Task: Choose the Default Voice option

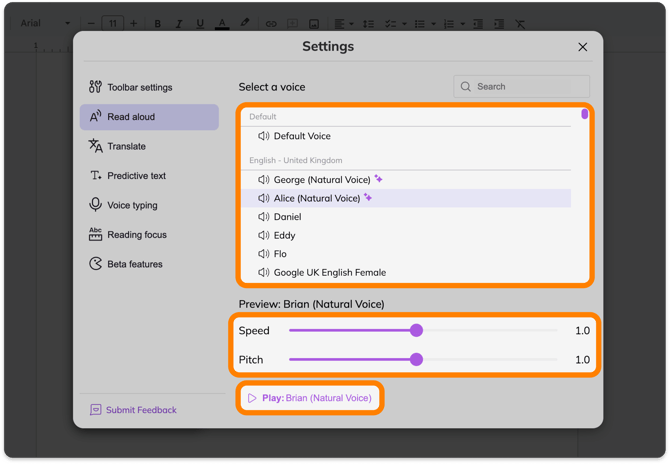Action: pyautogui.click(x=406, y=136)
